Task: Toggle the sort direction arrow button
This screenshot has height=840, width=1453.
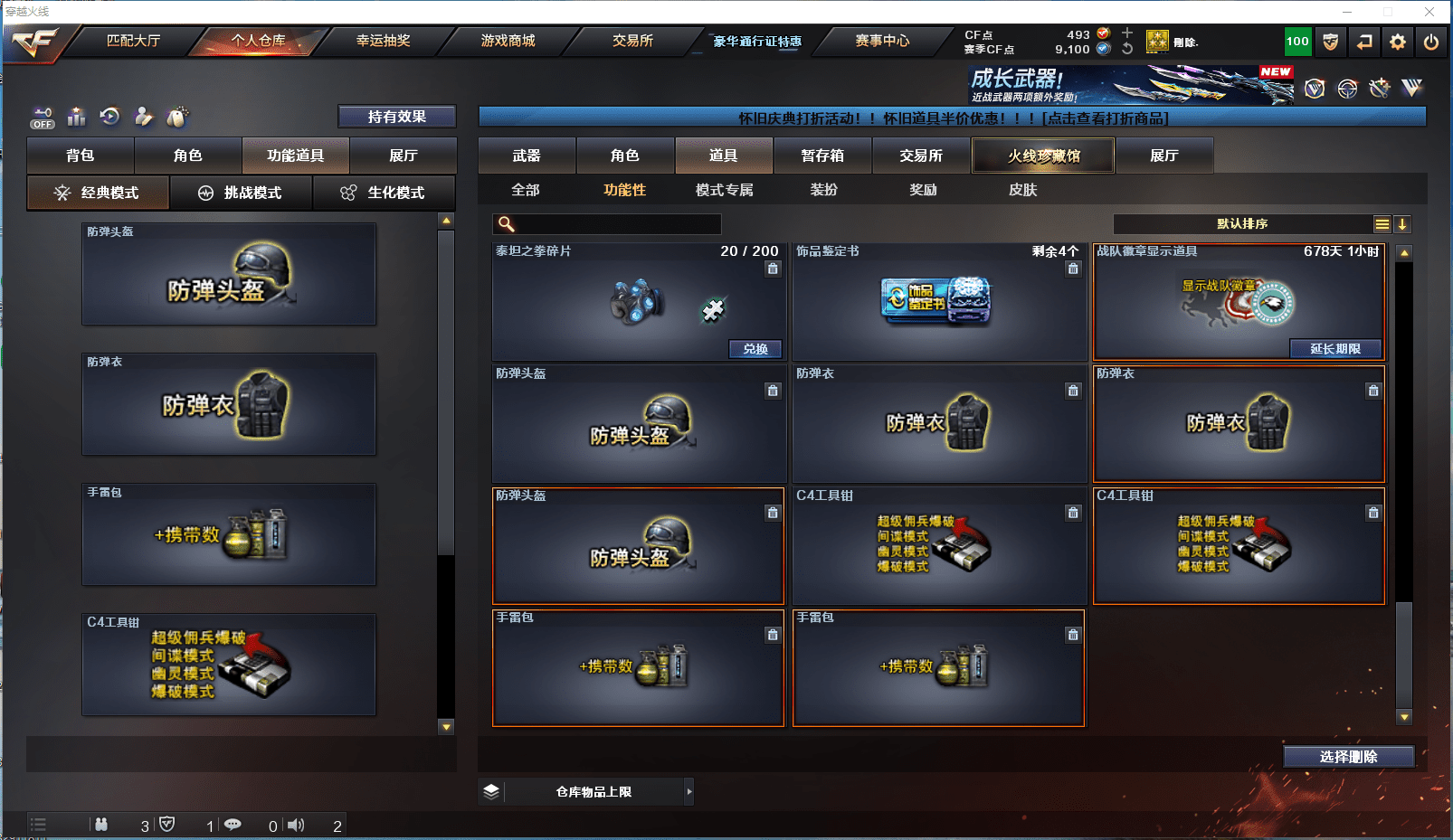Action: pos(1402,224)
